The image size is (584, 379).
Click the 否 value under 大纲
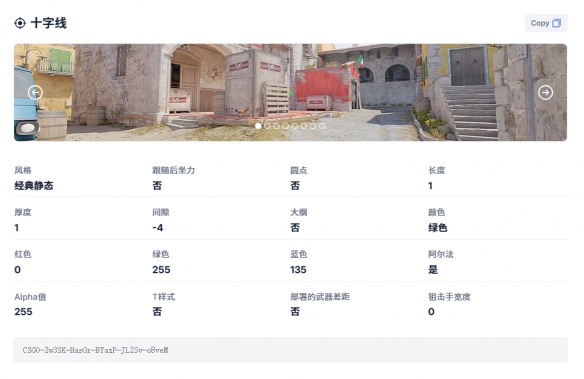[x=295, y=227]
